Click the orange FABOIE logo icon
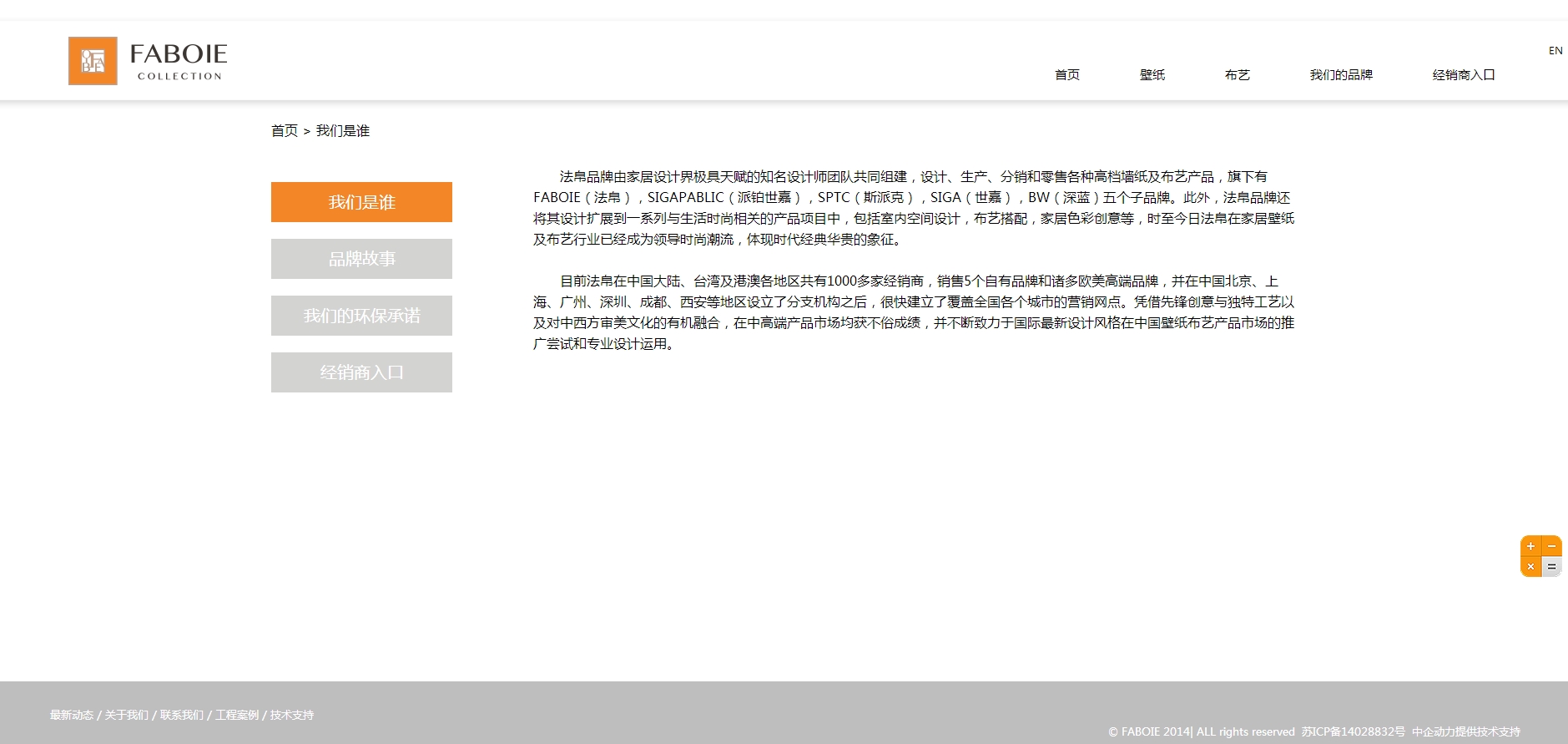 click(93, 61)
